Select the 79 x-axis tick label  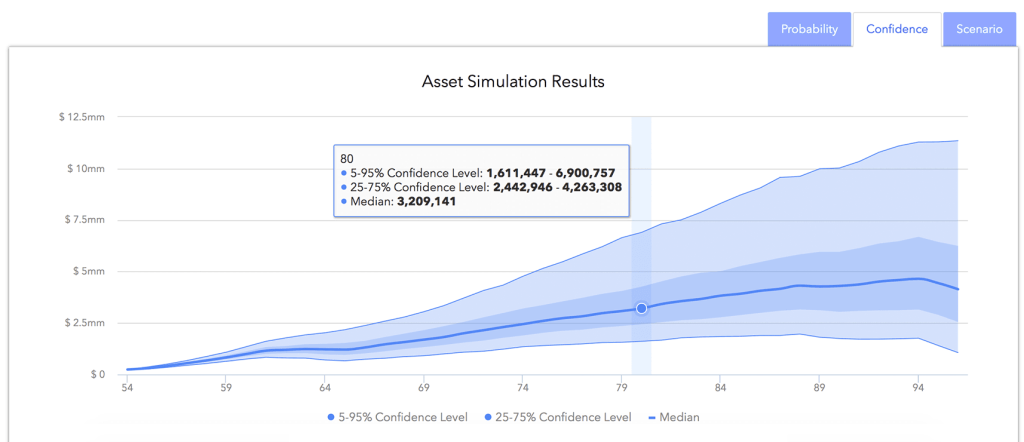(621, 387)
